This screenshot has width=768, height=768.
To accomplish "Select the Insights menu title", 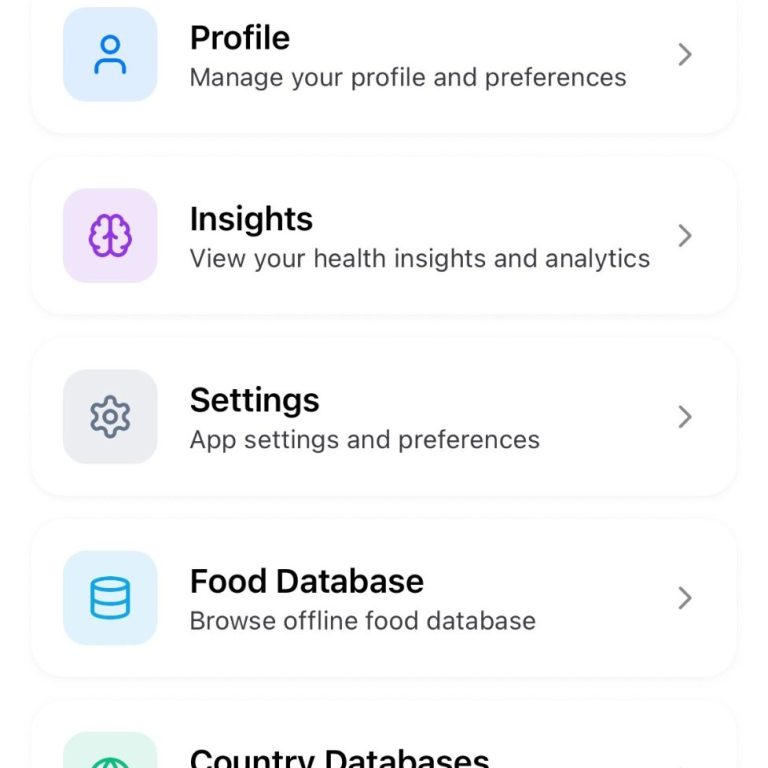I will click(x=251, y=219).
